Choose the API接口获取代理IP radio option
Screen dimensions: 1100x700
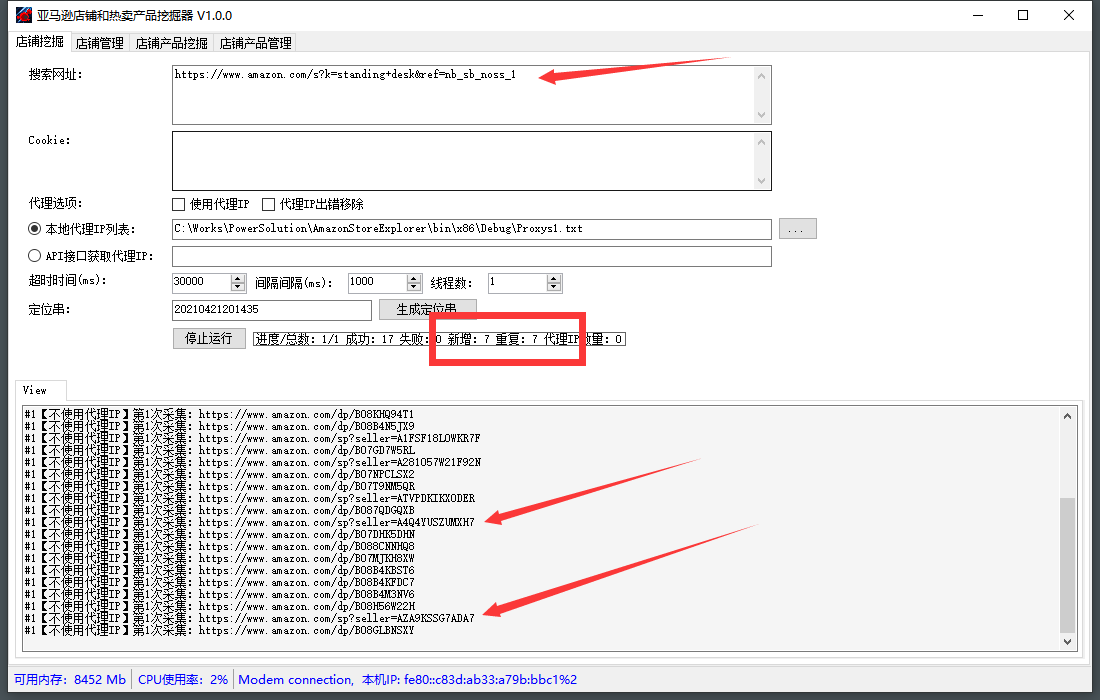[34, 255]
